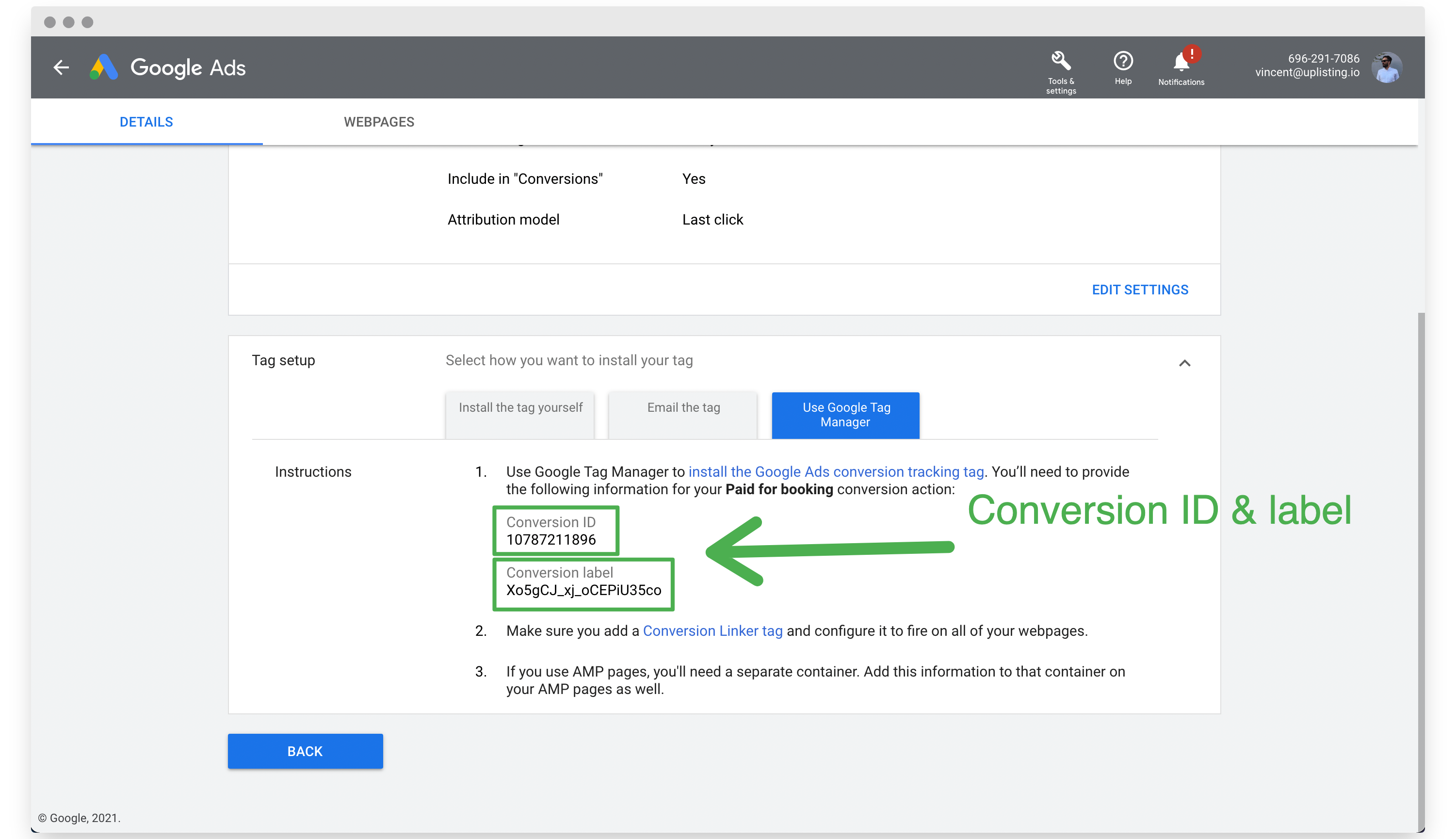Click the © Google, 2021 footer text
This screenshot has height=839, width=1456.
[x=80, y=818]
